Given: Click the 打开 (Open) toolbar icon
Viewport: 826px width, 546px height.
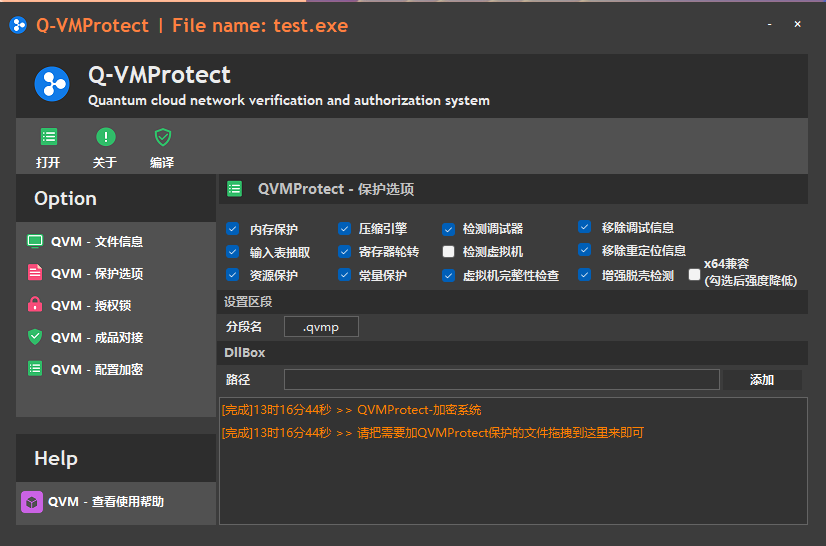Looking at the screenshot, I should (x=48, y=138).
